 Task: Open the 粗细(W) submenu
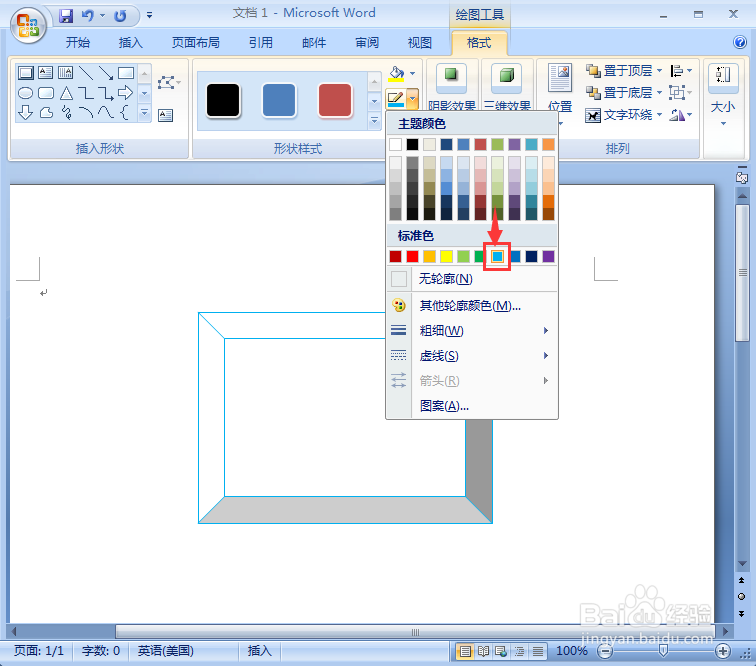[472, 330]
